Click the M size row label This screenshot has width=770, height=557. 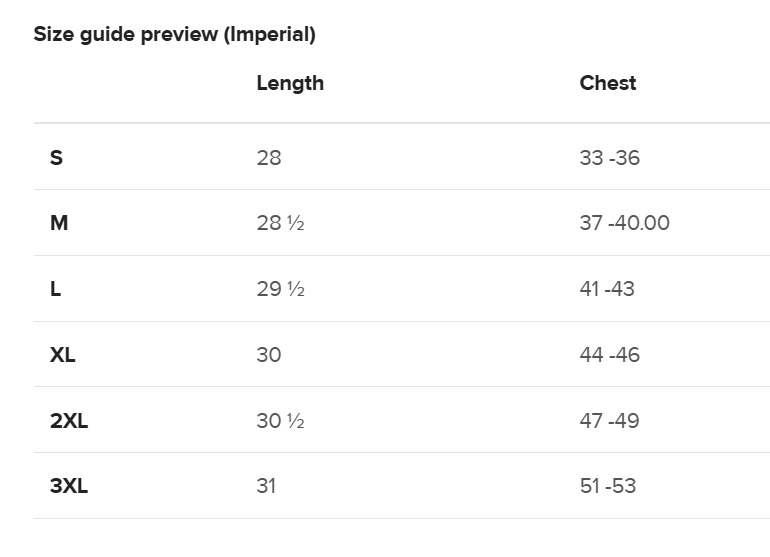(59, 223)
